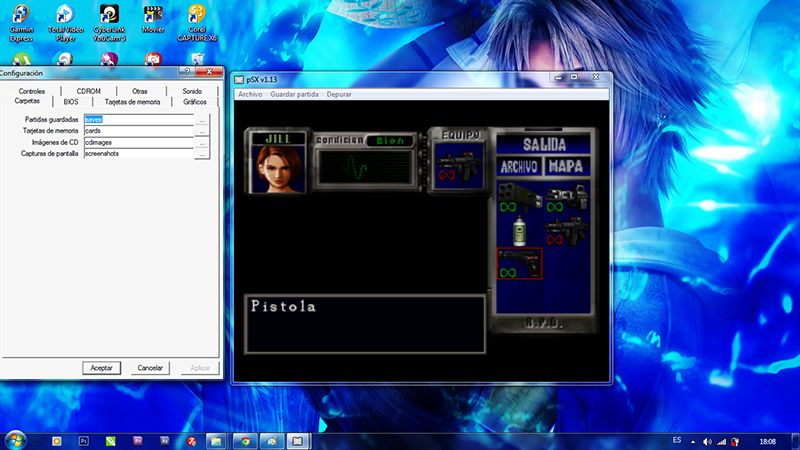Viewport: 800px width, 450px height.
Task: Select MAPA in the game menu
Action: pos(566,166)
